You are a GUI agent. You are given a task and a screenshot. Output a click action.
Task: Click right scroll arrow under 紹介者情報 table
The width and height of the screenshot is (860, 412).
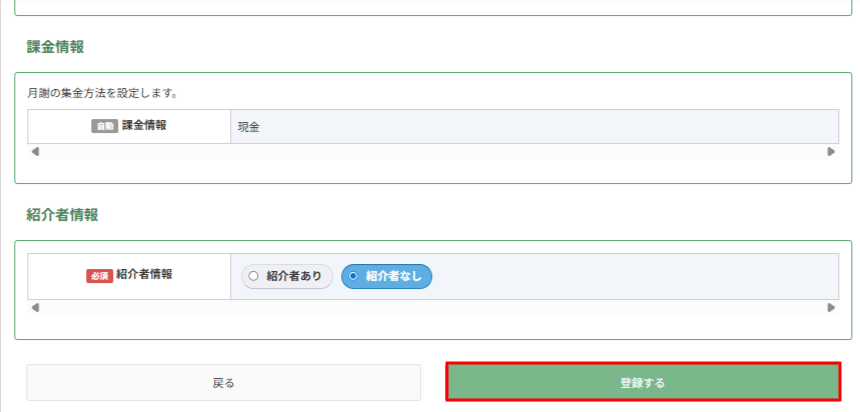831,307
